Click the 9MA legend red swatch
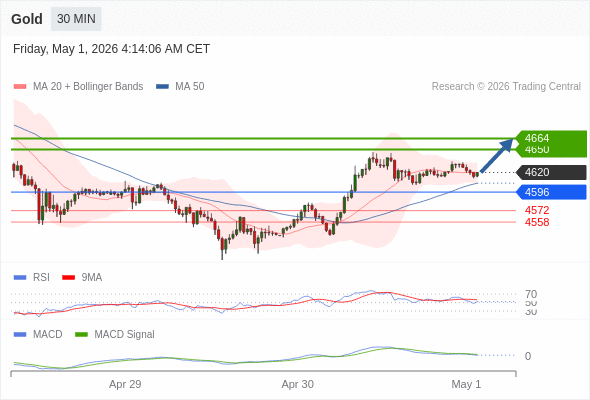This screenshot has width=590, height=400. [68, 278]
